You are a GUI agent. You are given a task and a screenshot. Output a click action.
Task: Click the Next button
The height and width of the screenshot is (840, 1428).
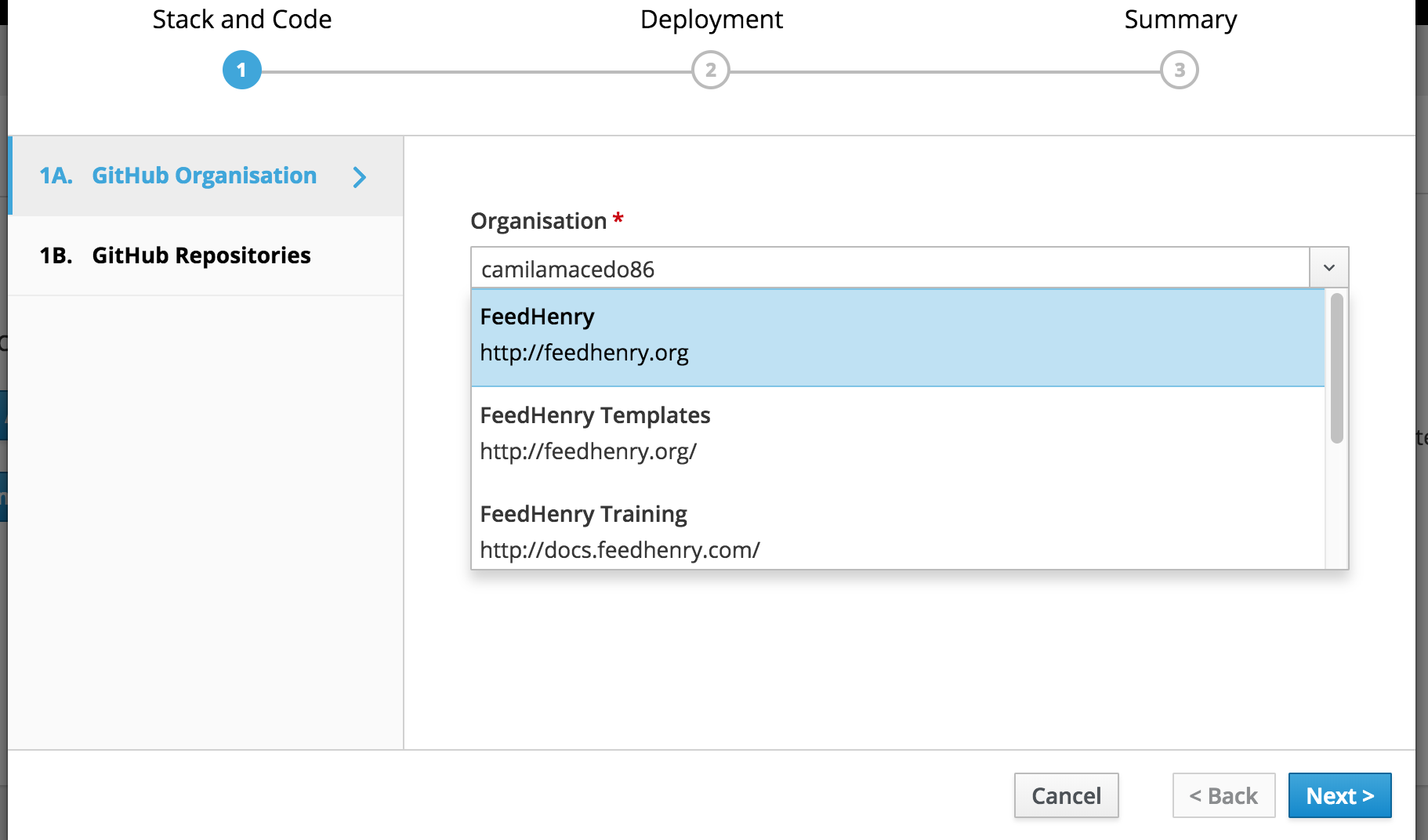(1339, 795)
